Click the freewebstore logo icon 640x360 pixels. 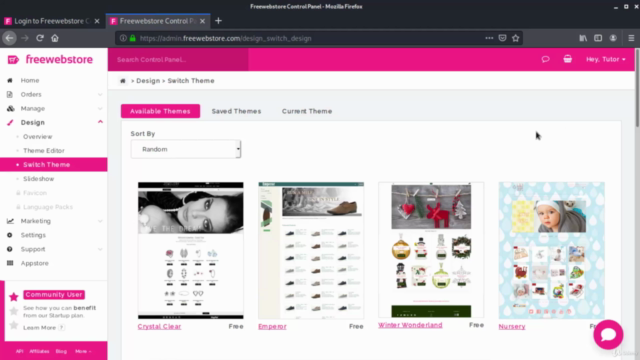coord(13,60)
